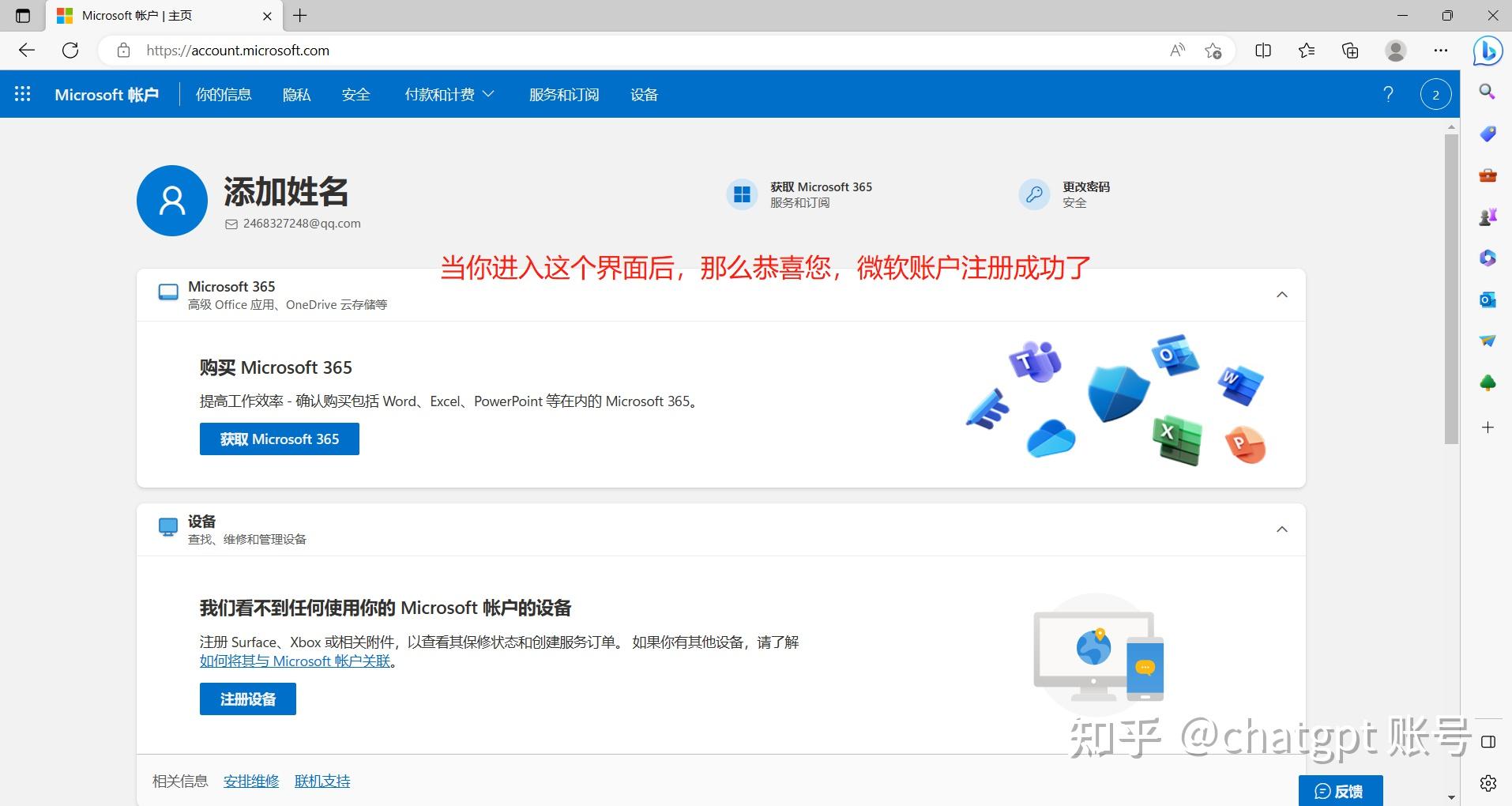
Task: Open the Favorites list icon
Action: click(1307, 51)
